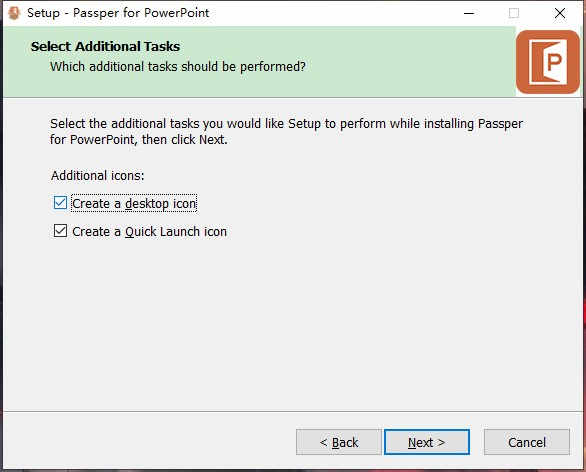Uncheck the desktop icon checkbox
Viewport: 586px width, 472px height.
click(60, 203)
